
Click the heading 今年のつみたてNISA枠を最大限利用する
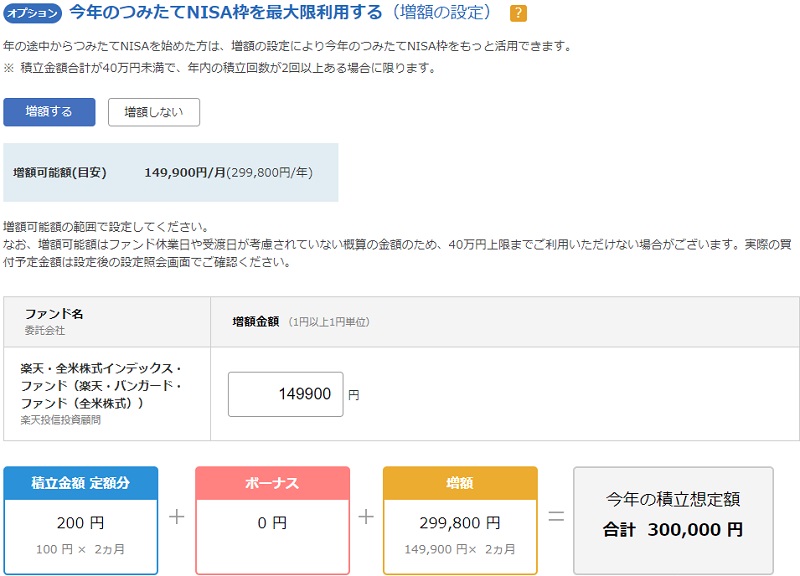coord(226,12)
